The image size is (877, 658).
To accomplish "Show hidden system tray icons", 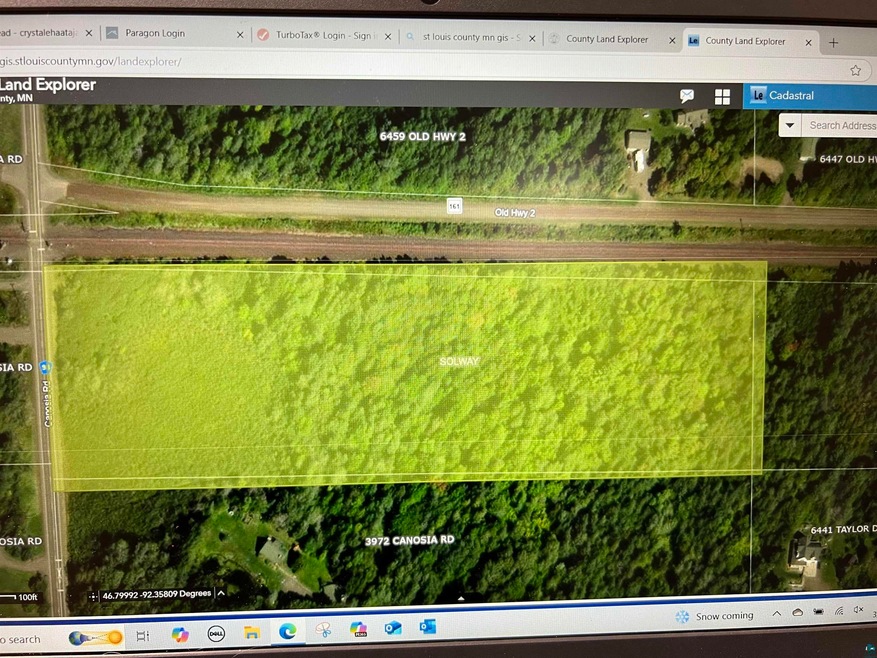I will [x=776, y=613].
